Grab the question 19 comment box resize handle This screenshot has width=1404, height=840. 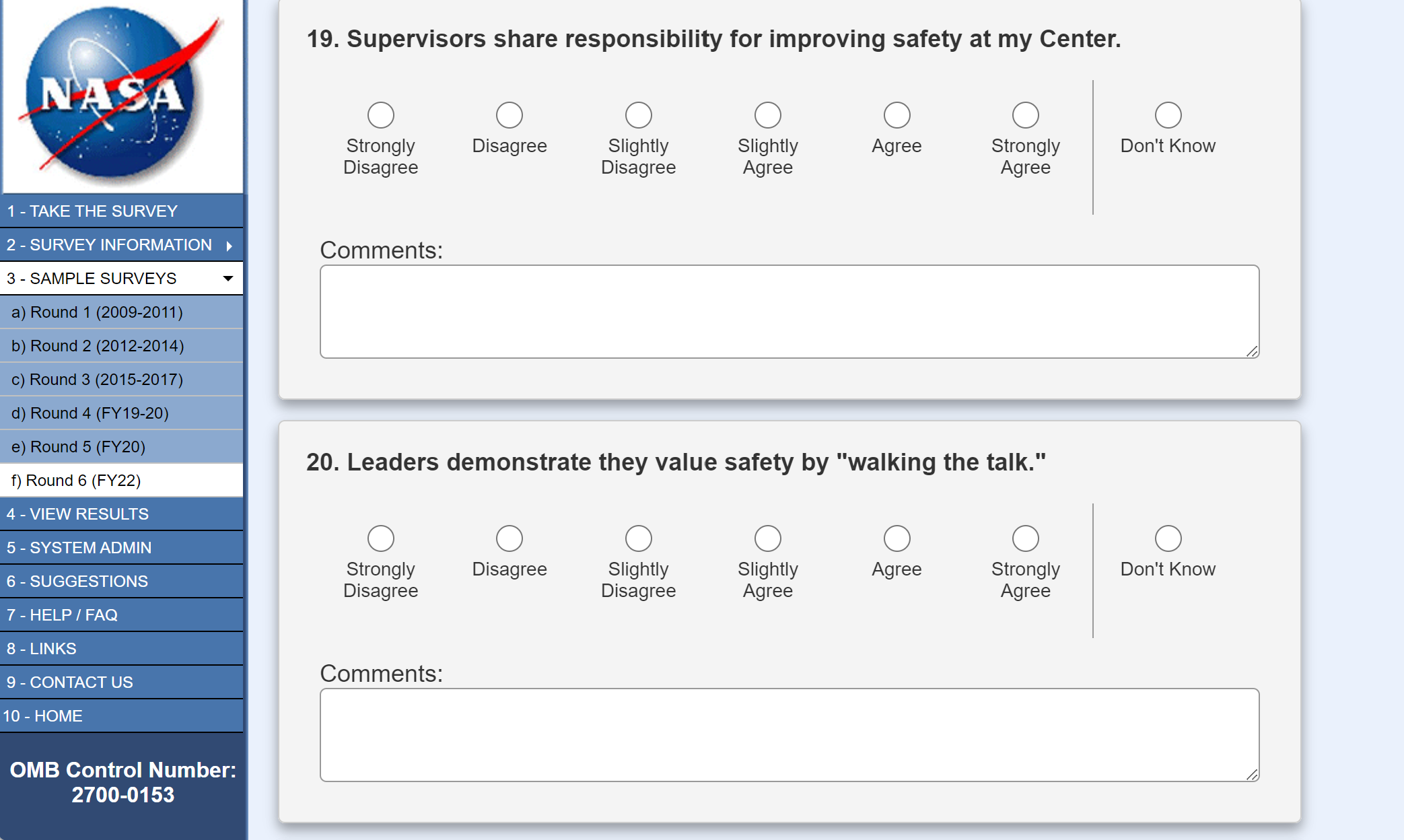[x=1252, y=351]
